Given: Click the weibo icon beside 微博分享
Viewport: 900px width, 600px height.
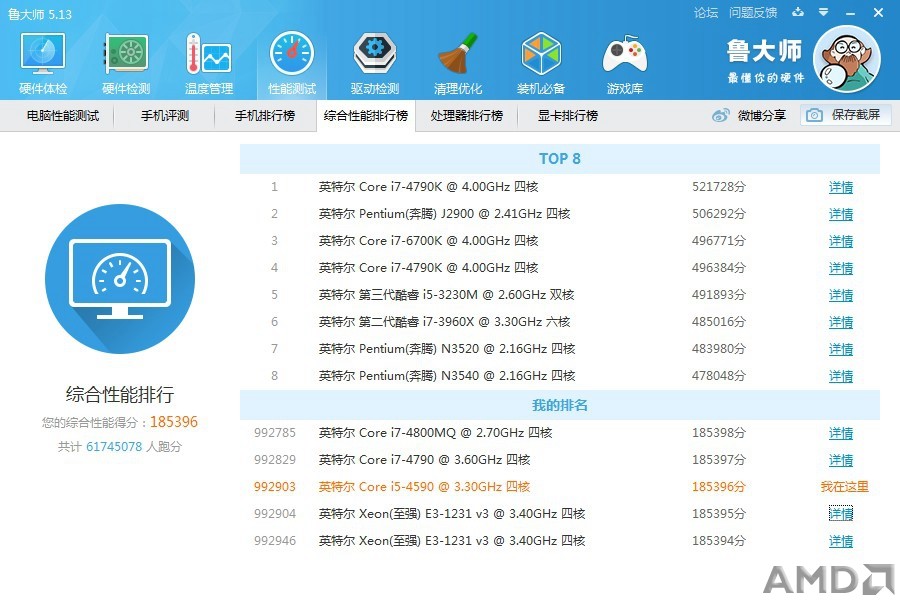Looking at the screenshot, I should 720,115.
